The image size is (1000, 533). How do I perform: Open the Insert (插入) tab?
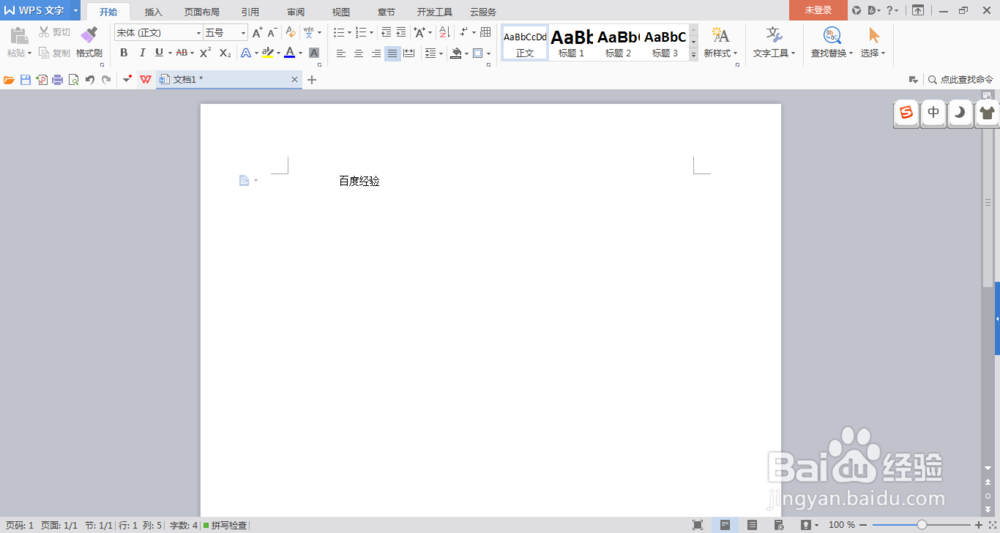pyautogui.click(x=153, y=11)
